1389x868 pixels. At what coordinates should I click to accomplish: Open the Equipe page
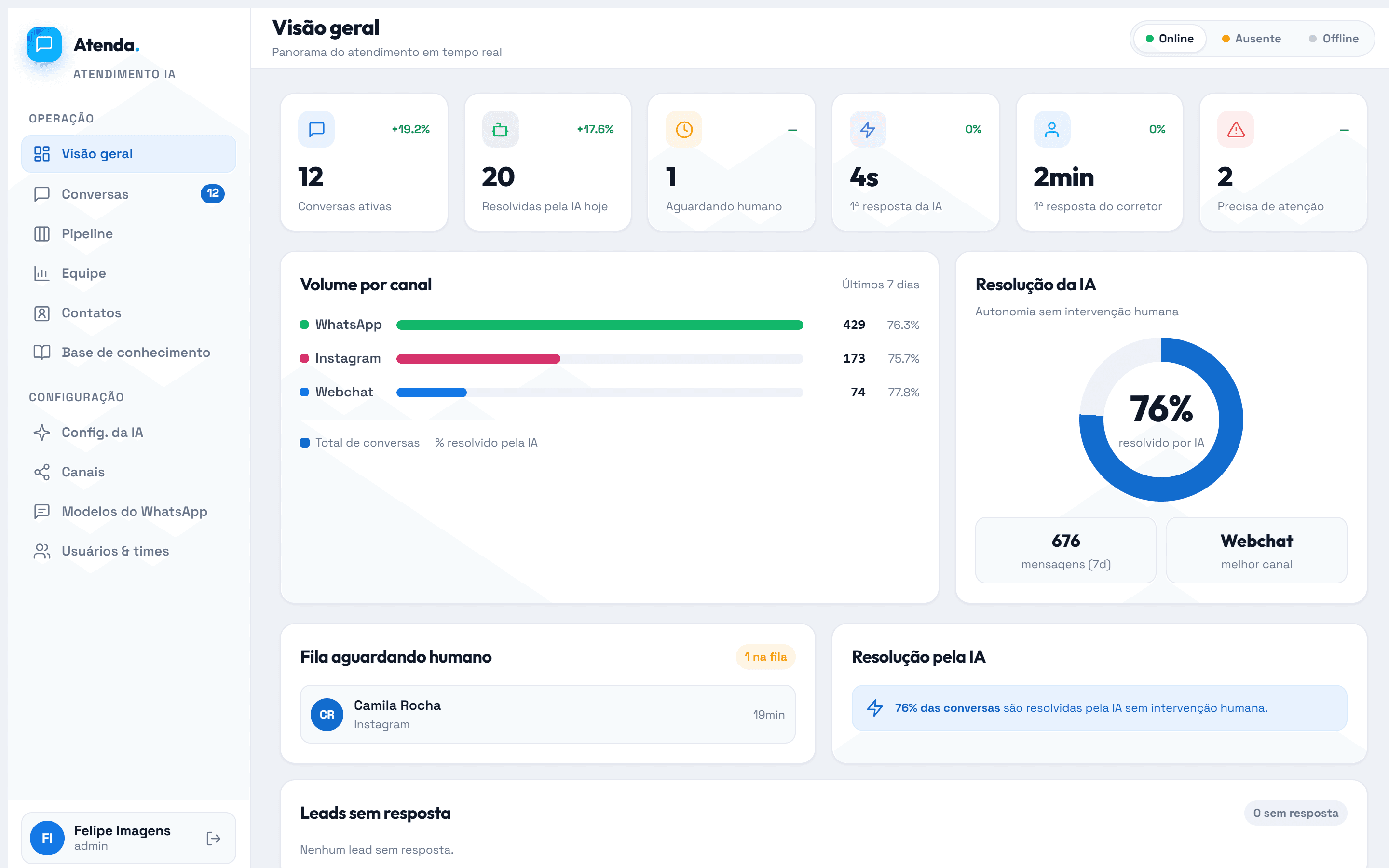[129, 273]
